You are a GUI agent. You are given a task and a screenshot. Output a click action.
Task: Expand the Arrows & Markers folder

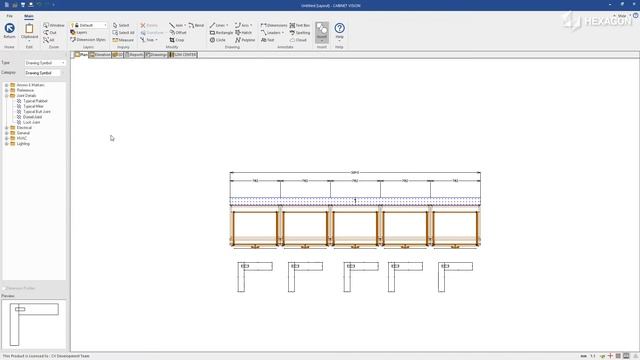coord(7,85)
